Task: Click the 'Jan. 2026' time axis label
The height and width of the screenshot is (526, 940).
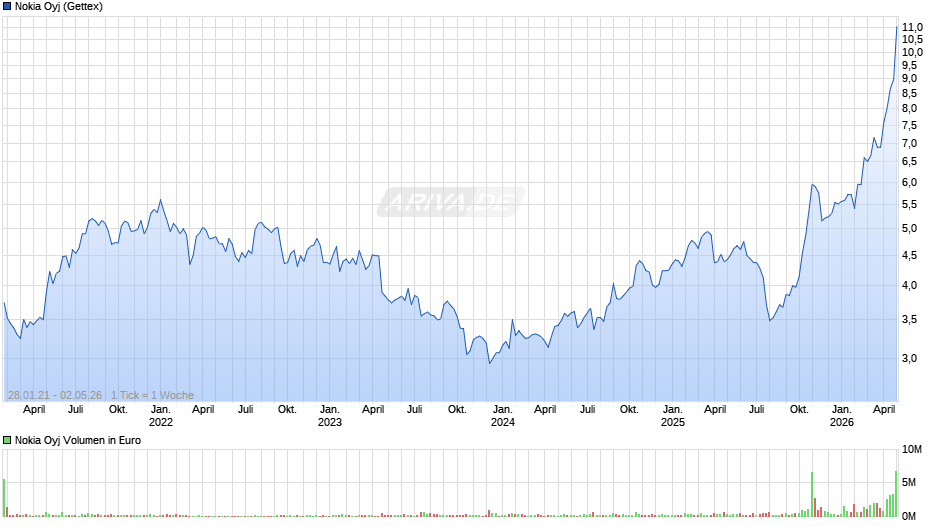Action: click(842, 416)
